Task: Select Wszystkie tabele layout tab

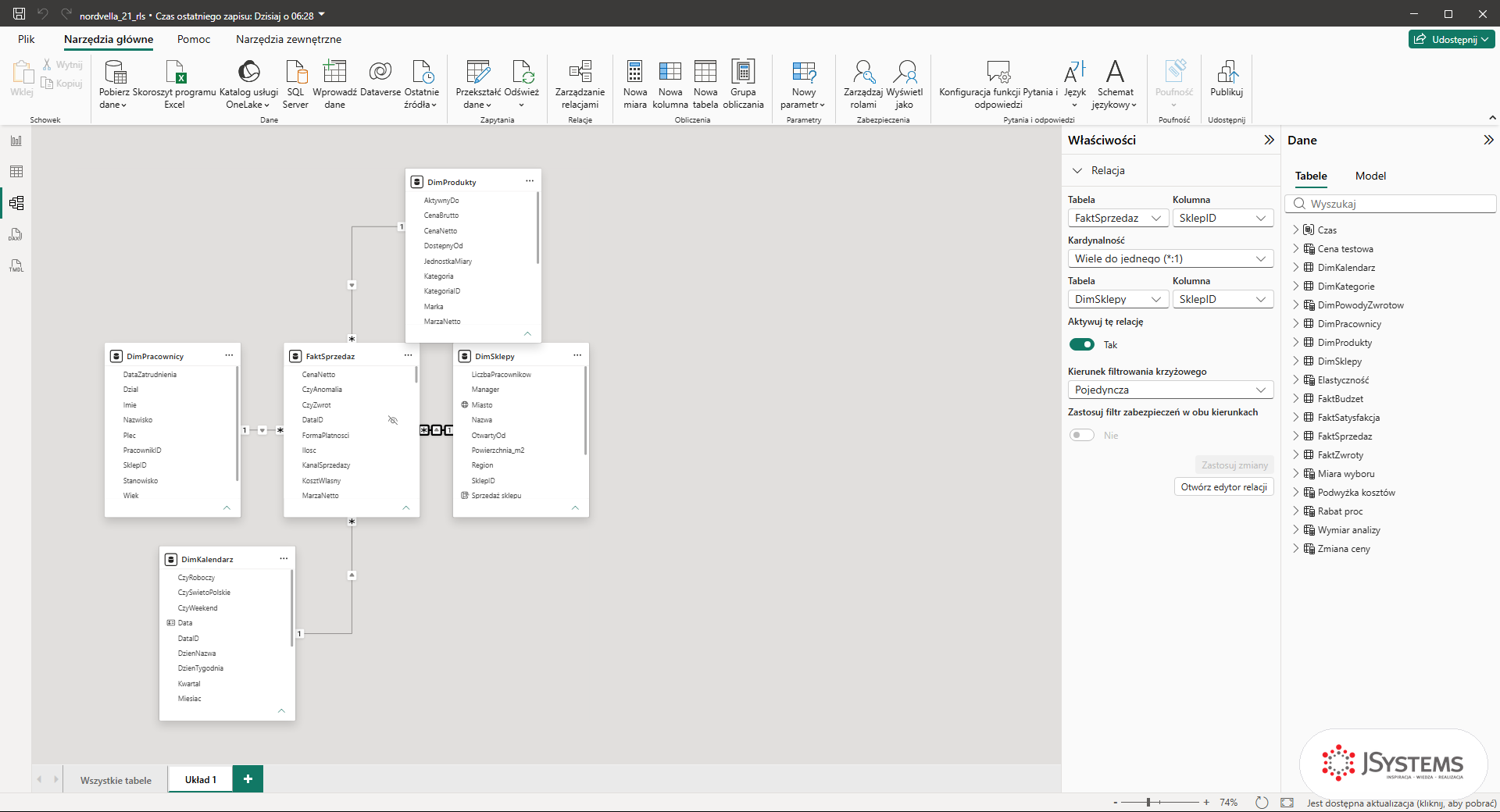Action: tap(116, 780)
